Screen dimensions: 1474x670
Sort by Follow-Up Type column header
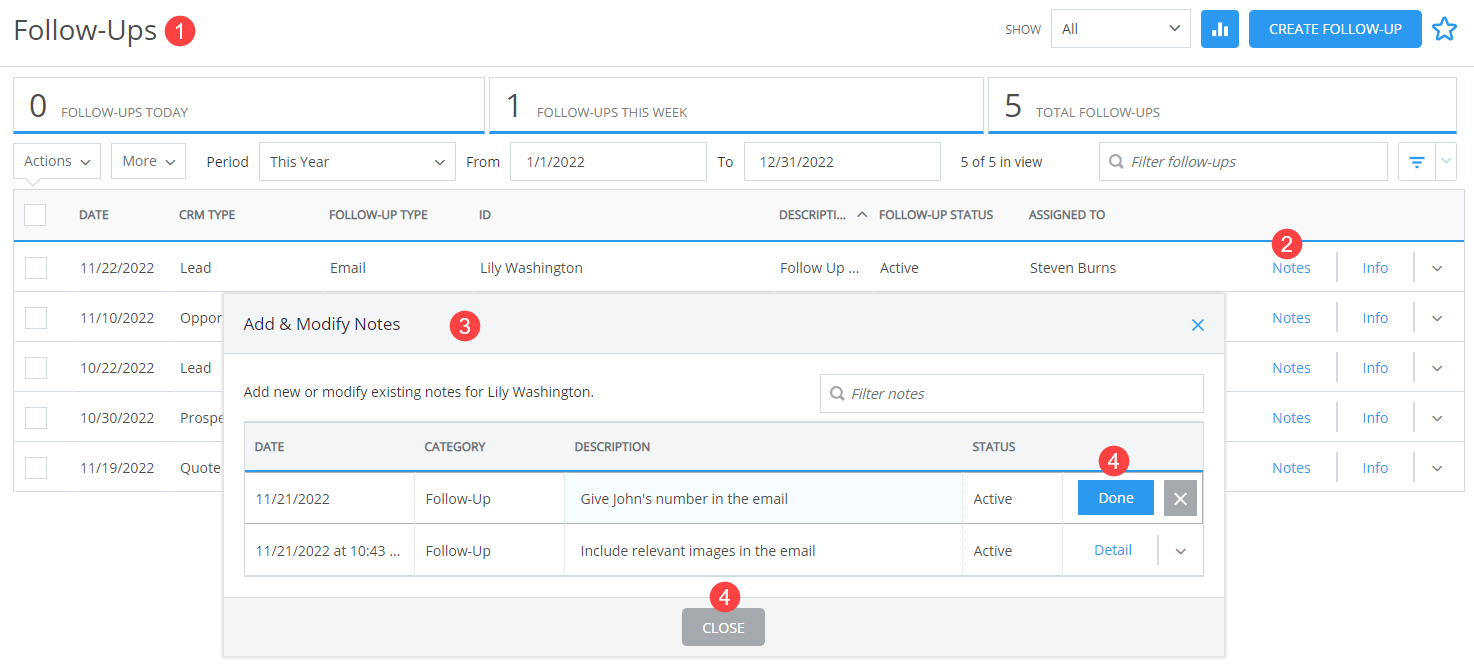[x=378, y=215]
